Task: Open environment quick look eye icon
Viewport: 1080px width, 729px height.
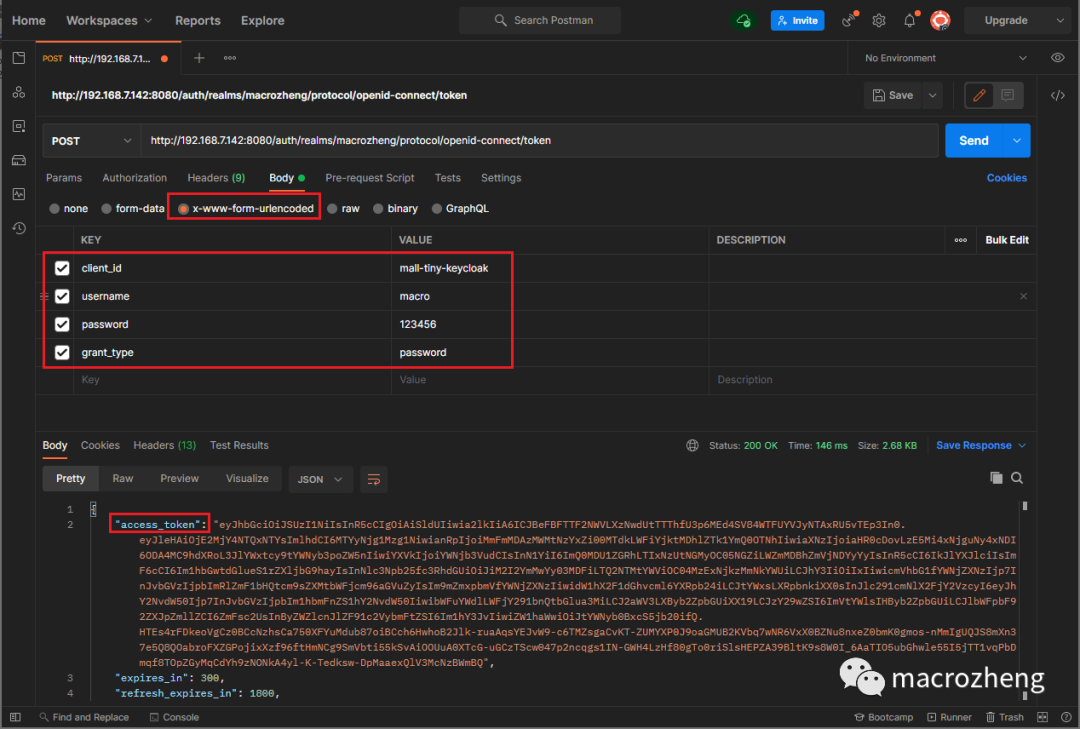Action: [1057, 58]
